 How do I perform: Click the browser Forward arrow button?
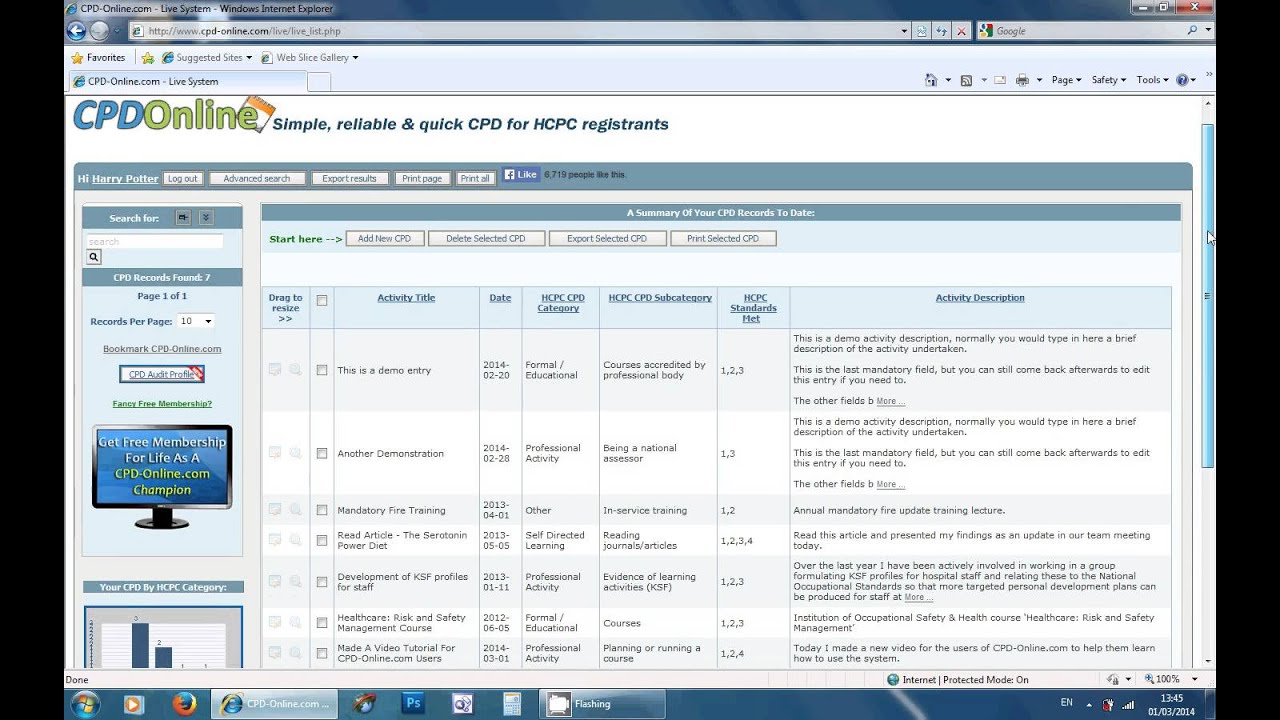coord(99,30)
